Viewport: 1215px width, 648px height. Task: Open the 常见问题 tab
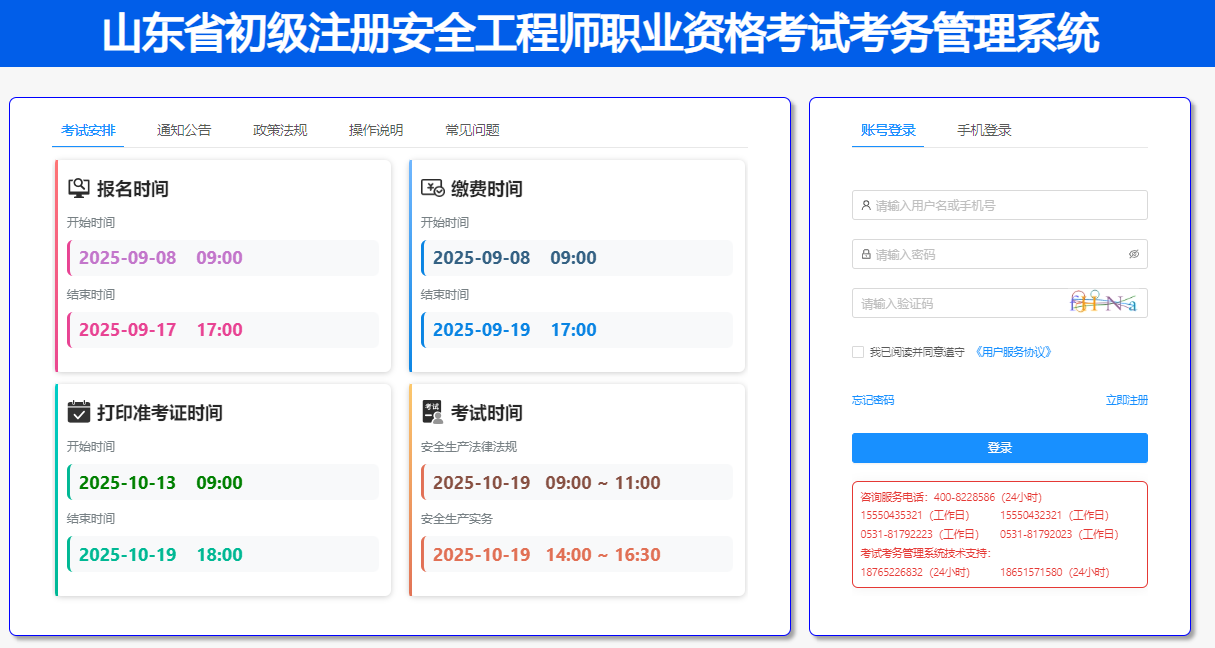[472, 130]
